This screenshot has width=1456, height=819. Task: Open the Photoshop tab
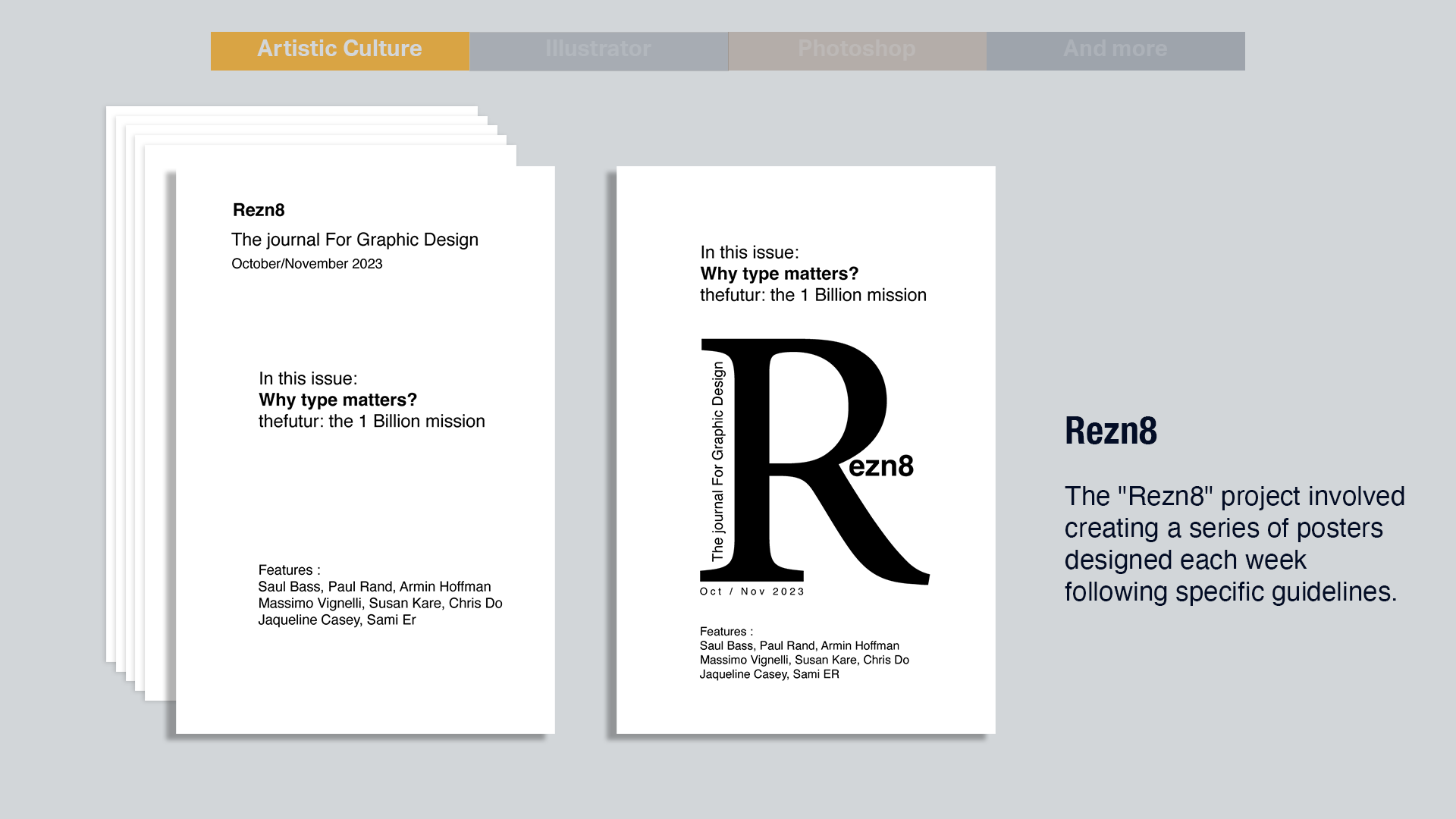point(857,50)
